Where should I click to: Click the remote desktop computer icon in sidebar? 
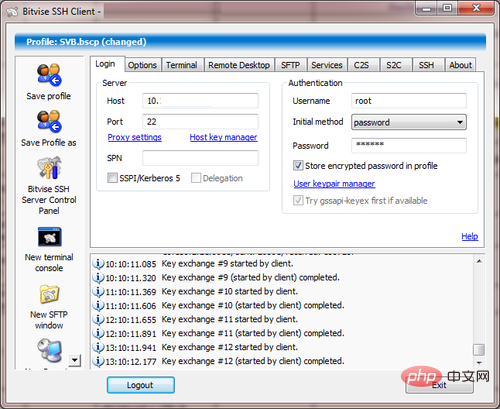click(49, 350)
